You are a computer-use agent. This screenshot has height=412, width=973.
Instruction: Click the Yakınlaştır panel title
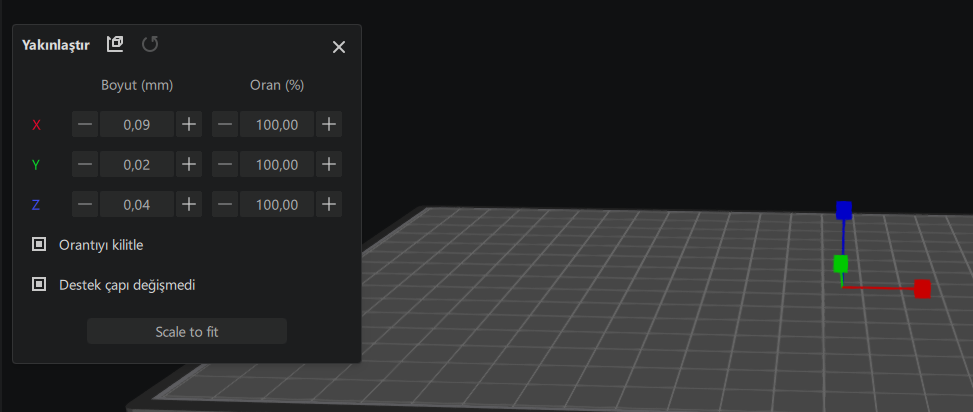[x=56, y=45]
